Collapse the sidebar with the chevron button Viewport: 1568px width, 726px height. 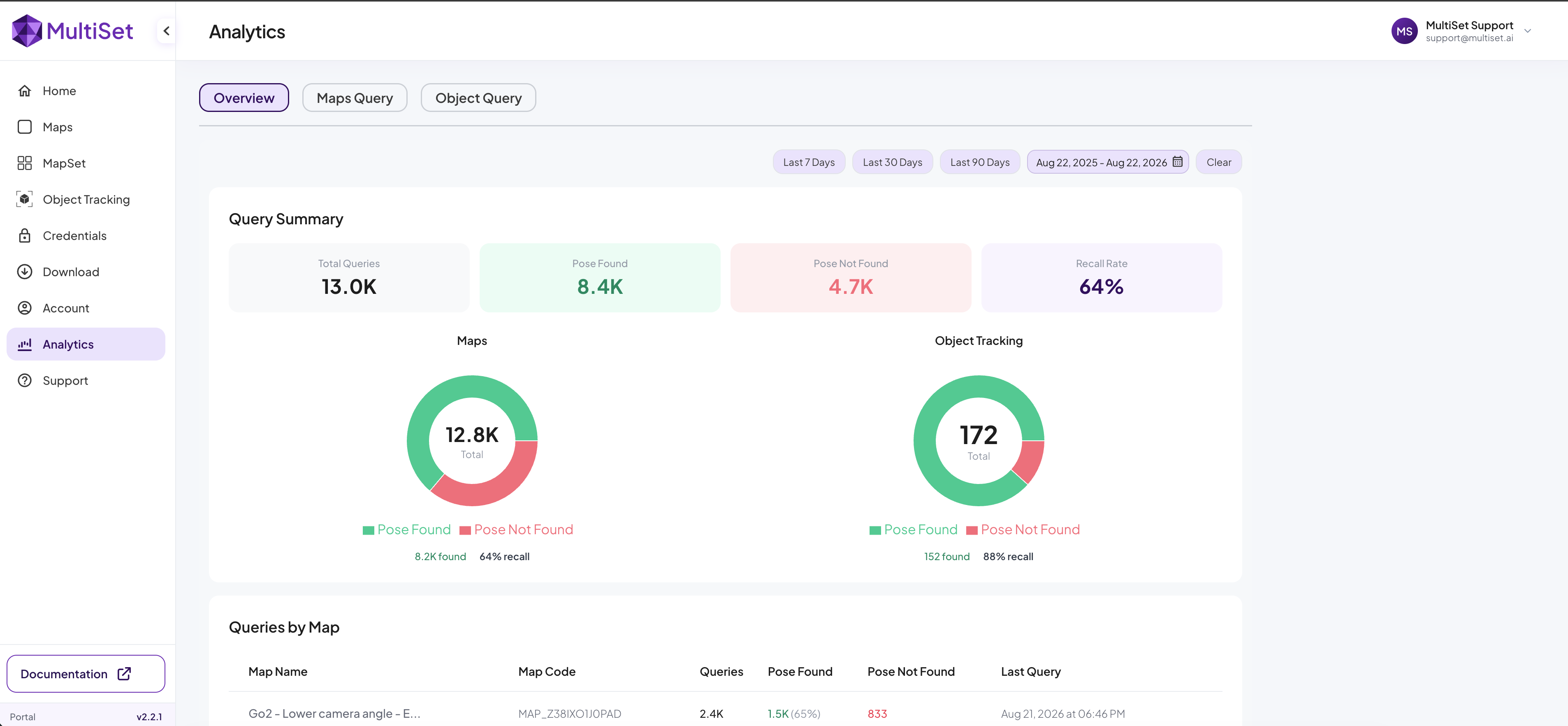tap(166, 31)
